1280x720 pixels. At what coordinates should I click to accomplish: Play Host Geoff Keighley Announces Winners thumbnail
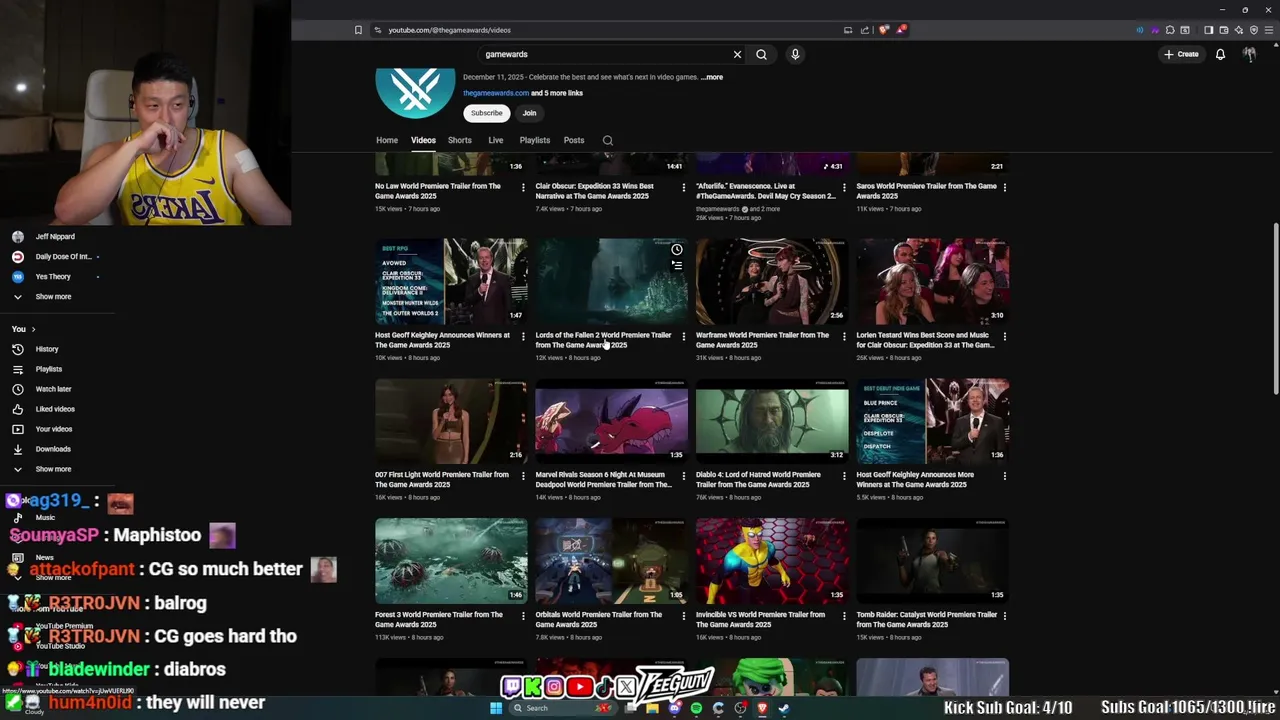tap(451, 282)
